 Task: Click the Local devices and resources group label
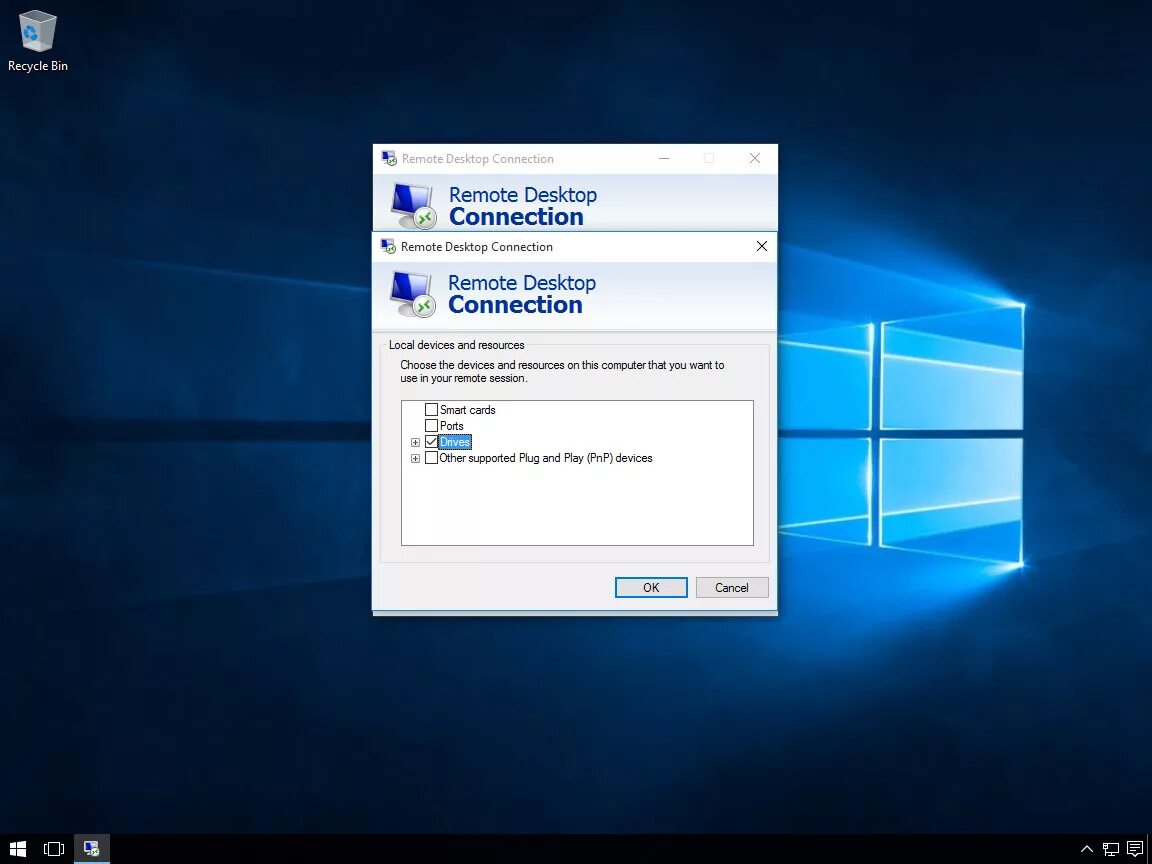[x=456, y=345]
